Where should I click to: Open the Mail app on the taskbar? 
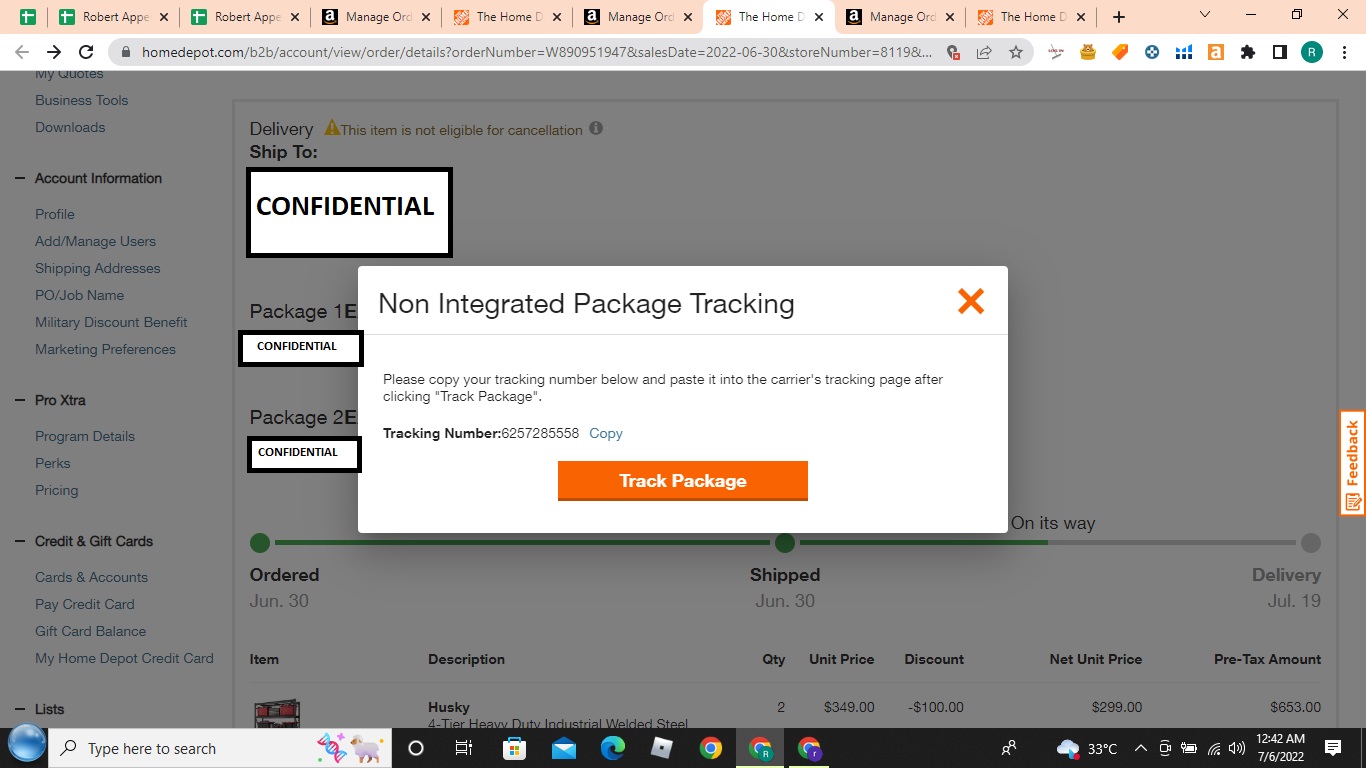tap(563, 748)
